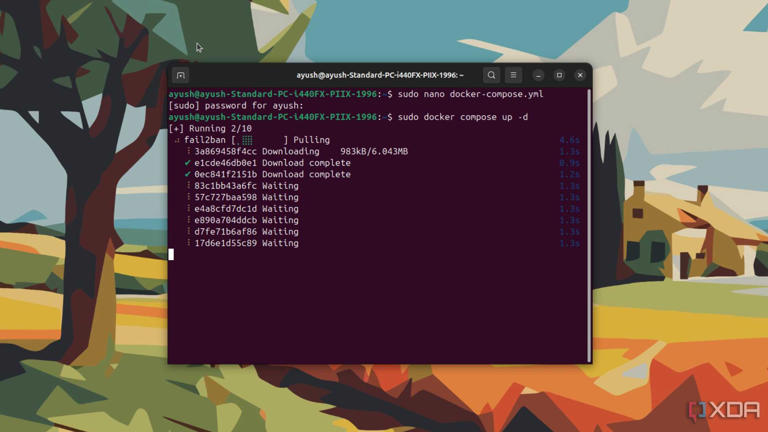Click the terminal title bar text
This screenshot has height=432, width=768.
coord(380,75)
